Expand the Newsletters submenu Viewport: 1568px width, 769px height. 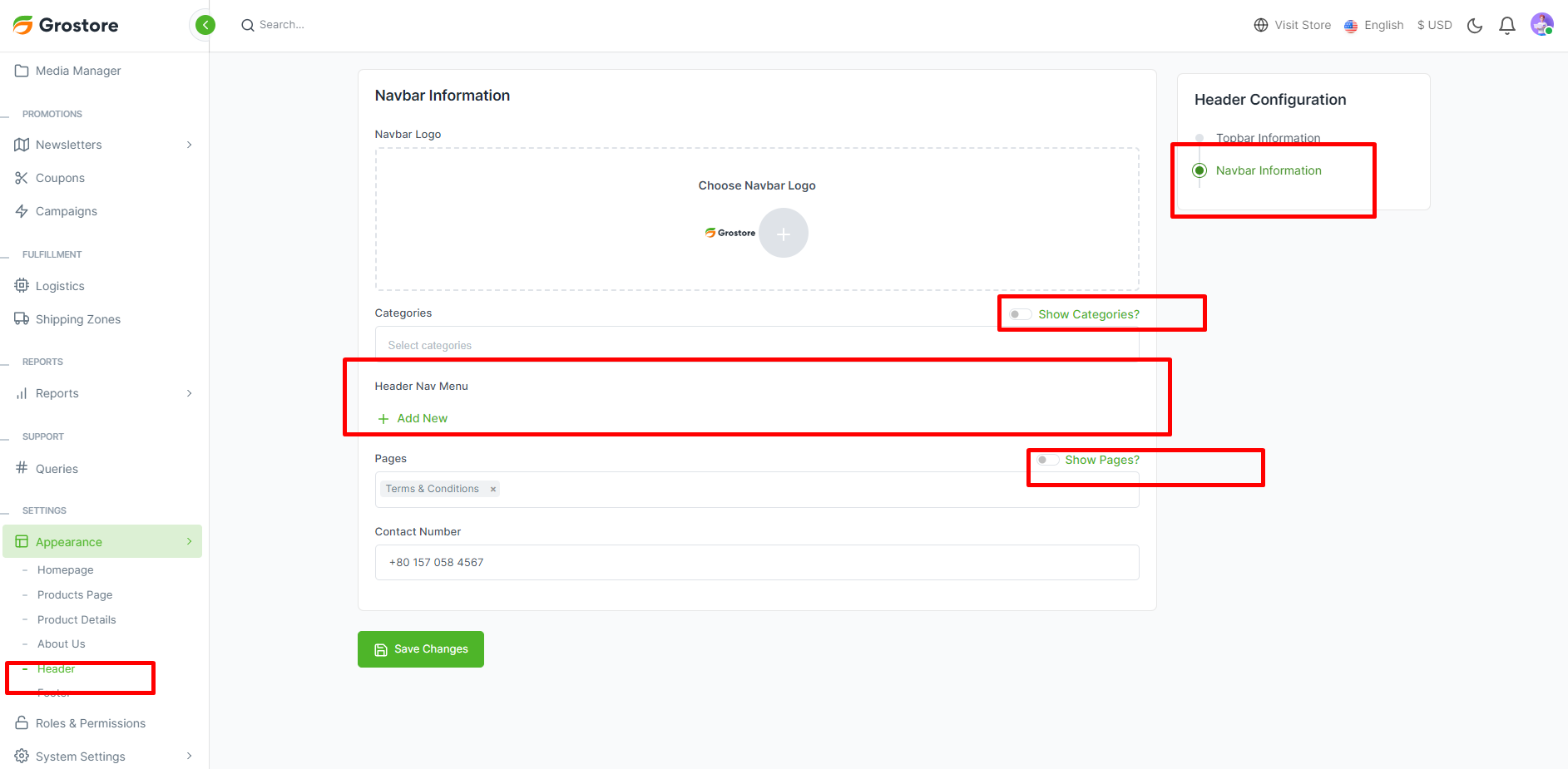[189, 145]
